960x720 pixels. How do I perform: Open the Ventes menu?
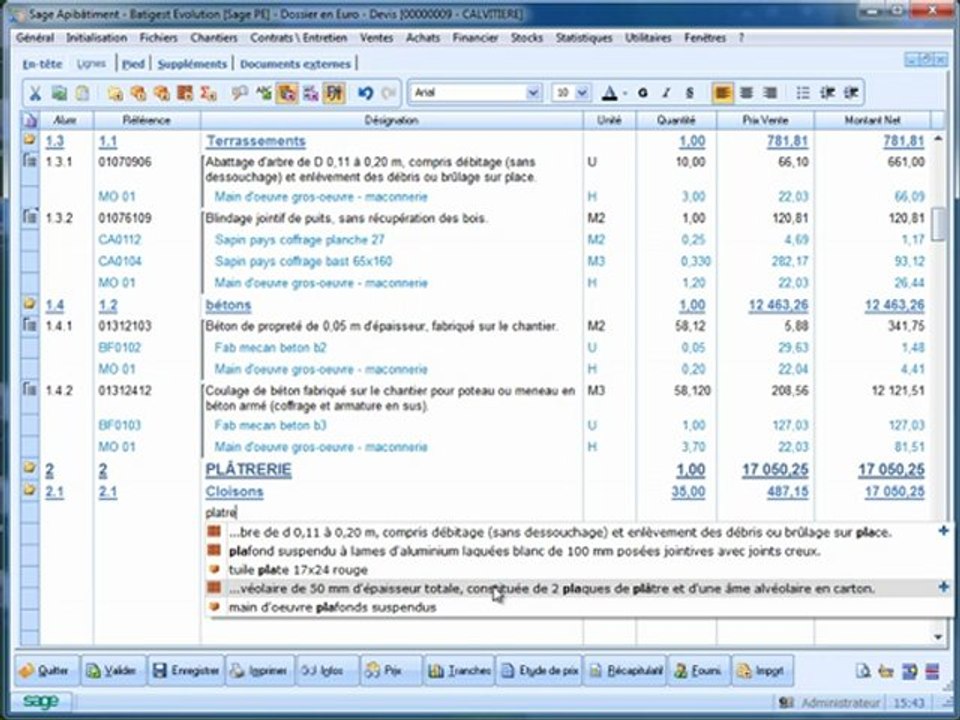[x=376, y=38]
